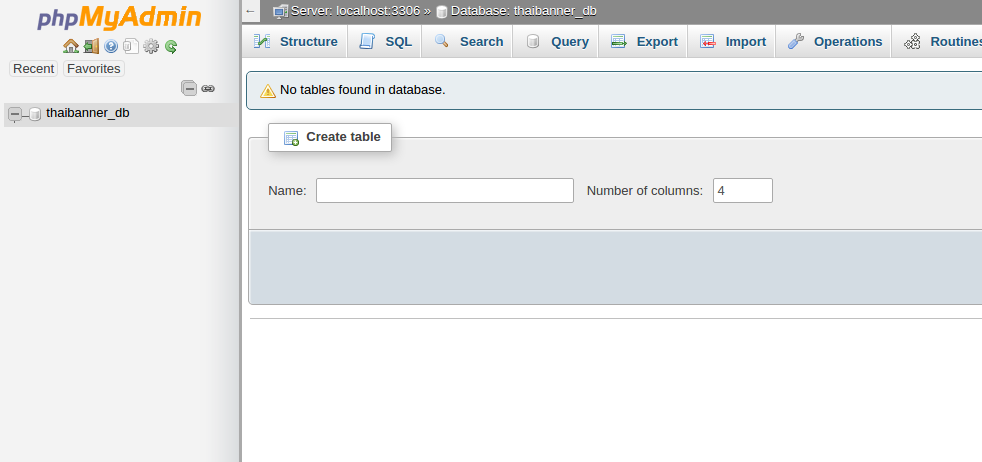Screen dimensions: 982x462
Task: Open the Structure tab
Action: click(x=296, y=41)
